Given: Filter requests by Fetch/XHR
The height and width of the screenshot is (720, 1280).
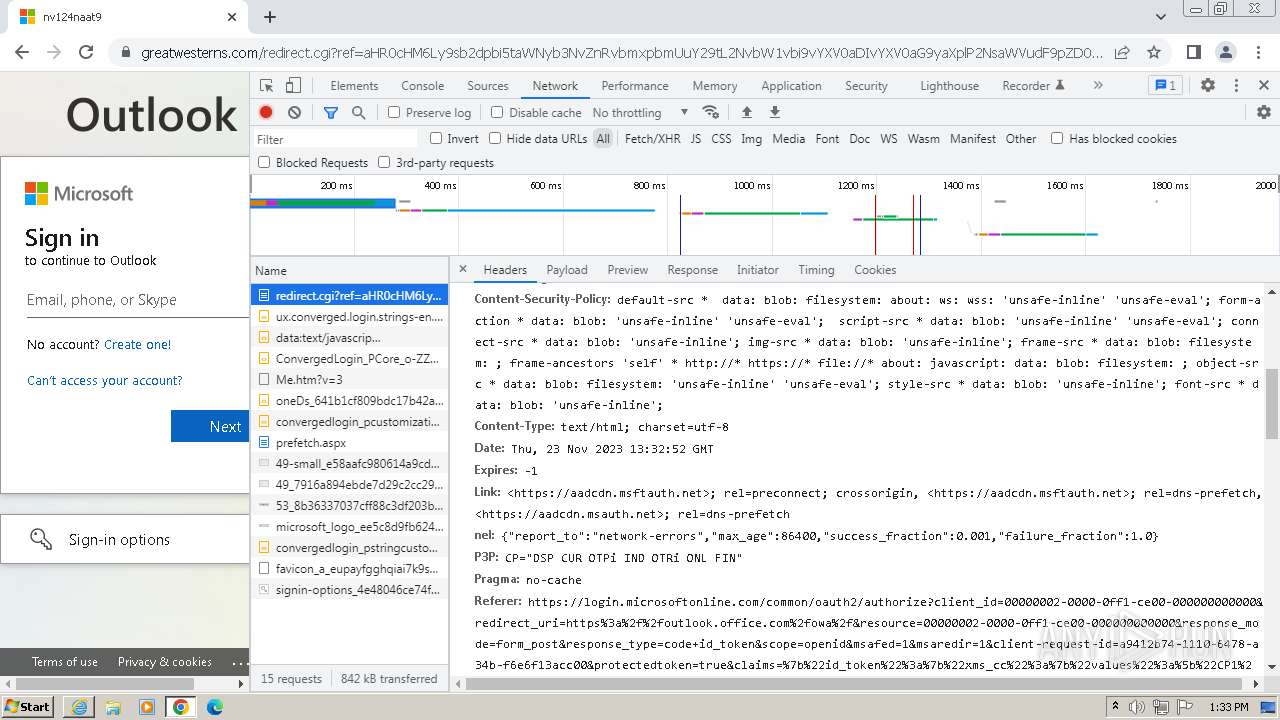Looking at the screenshot, I should [652, 139].
